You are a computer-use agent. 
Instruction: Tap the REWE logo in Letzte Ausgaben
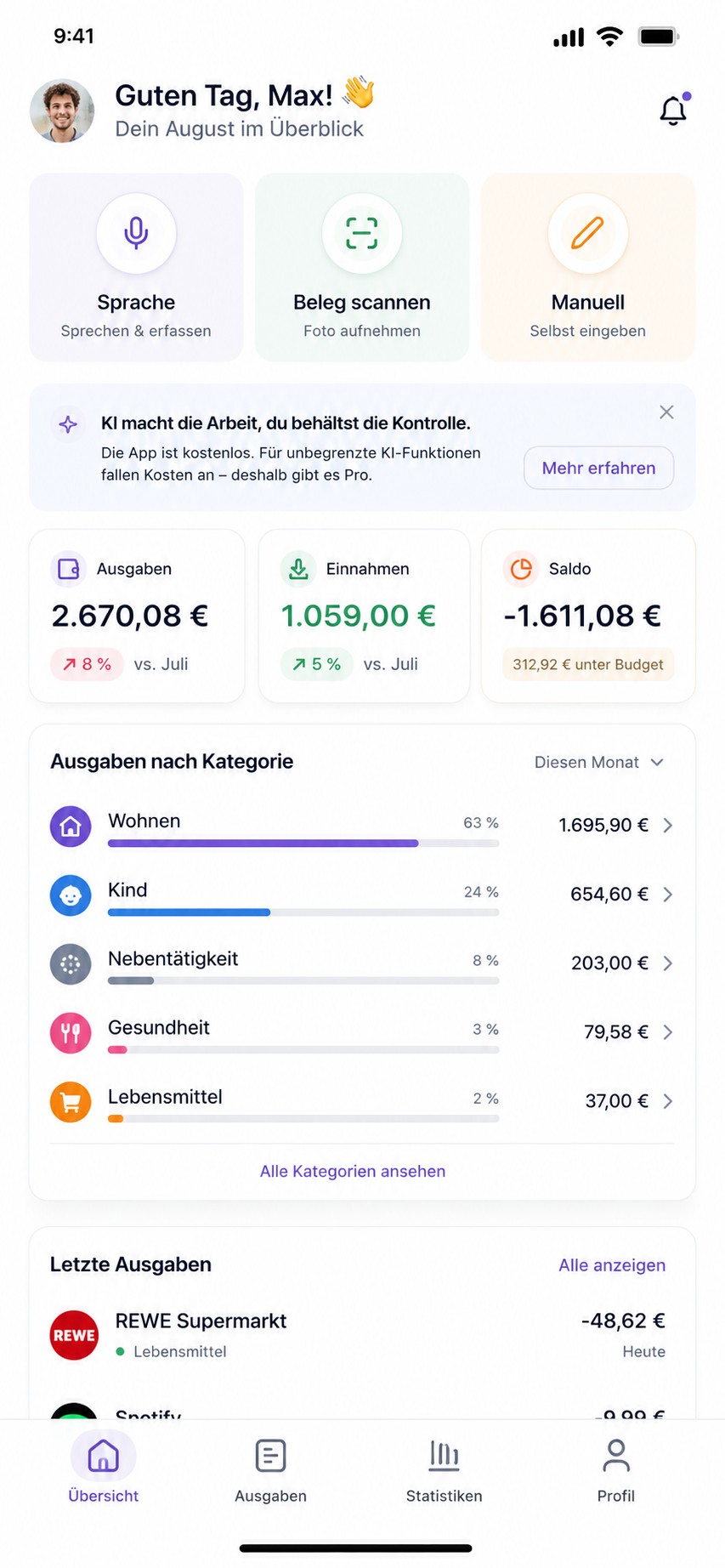pos(74,1335)
